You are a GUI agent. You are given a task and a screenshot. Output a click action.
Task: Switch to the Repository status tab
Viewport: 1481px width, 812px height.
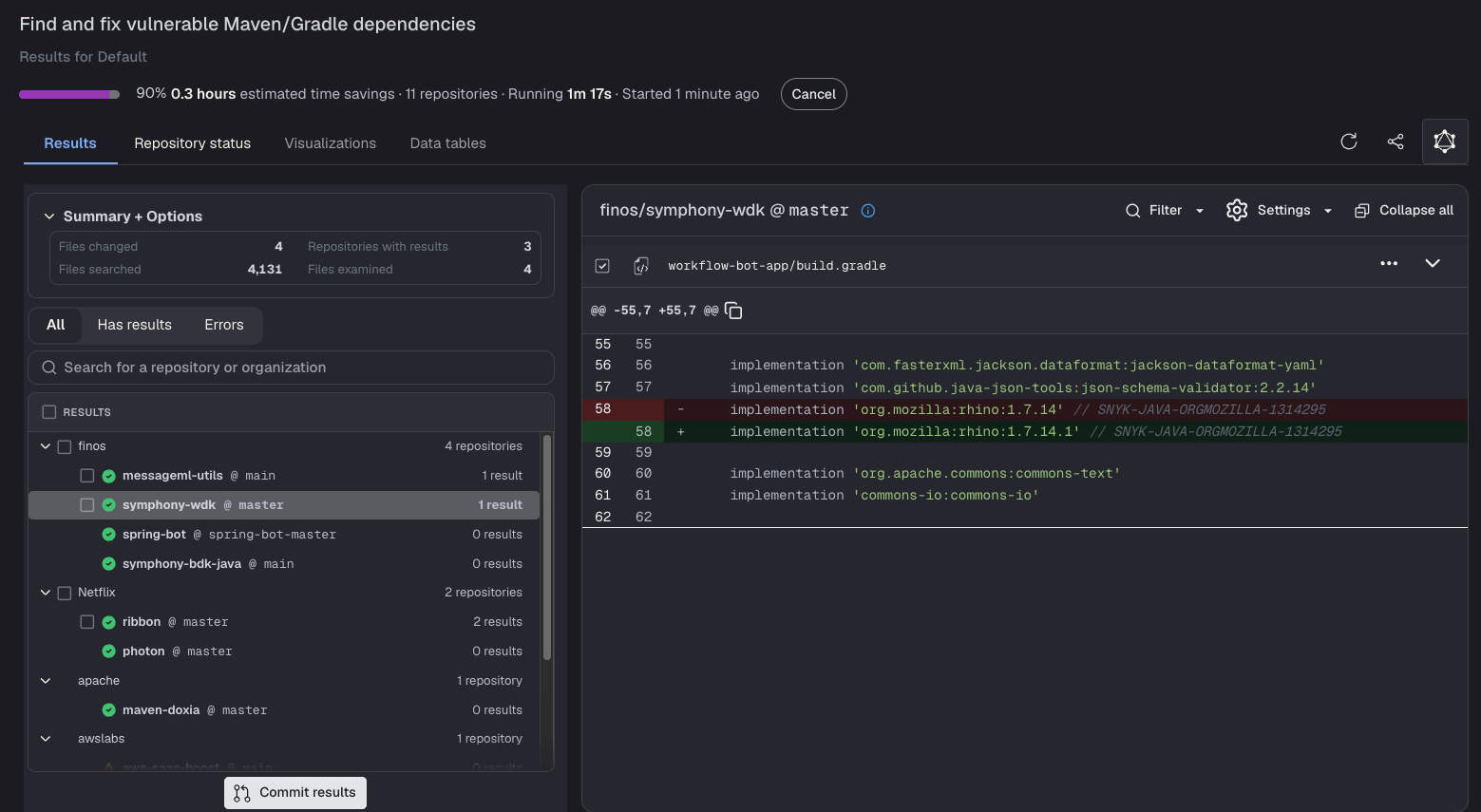point(193,143)
